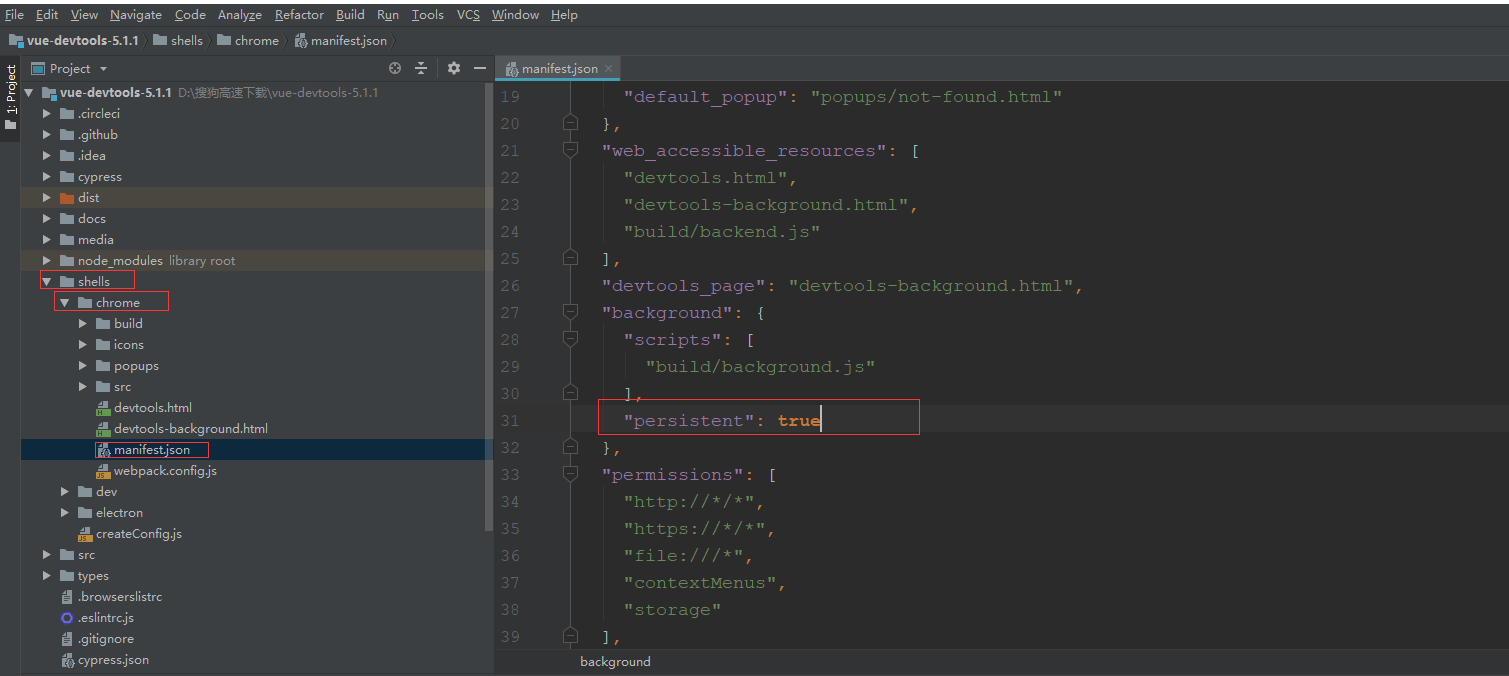Screen dimensions: 1509x676
Task: Collapse the vue-devtools-5.1.1 root folder
Action: click(28, 92)
